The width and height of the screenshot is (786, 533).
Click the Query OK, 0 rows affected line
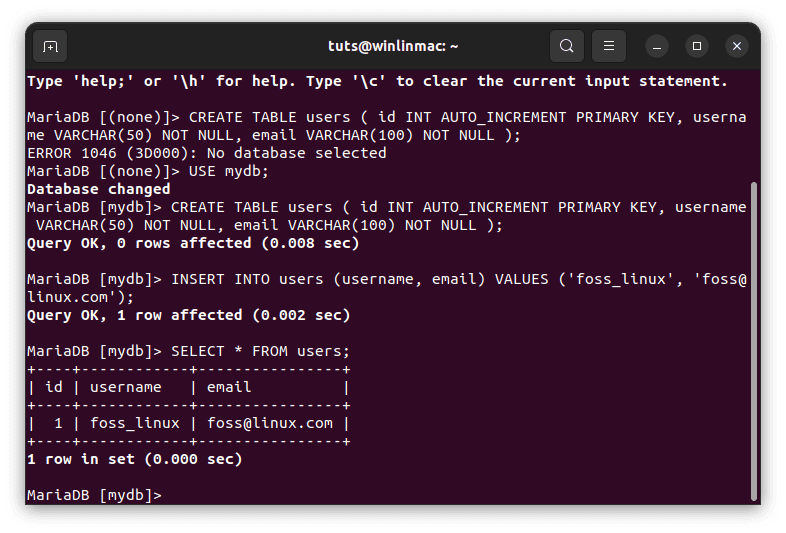point(193,243)
